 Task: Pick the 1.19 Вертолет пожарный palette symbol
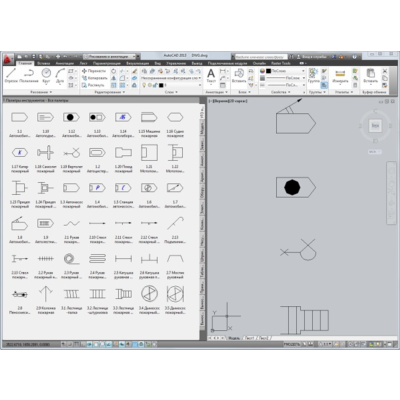(71, 158)
